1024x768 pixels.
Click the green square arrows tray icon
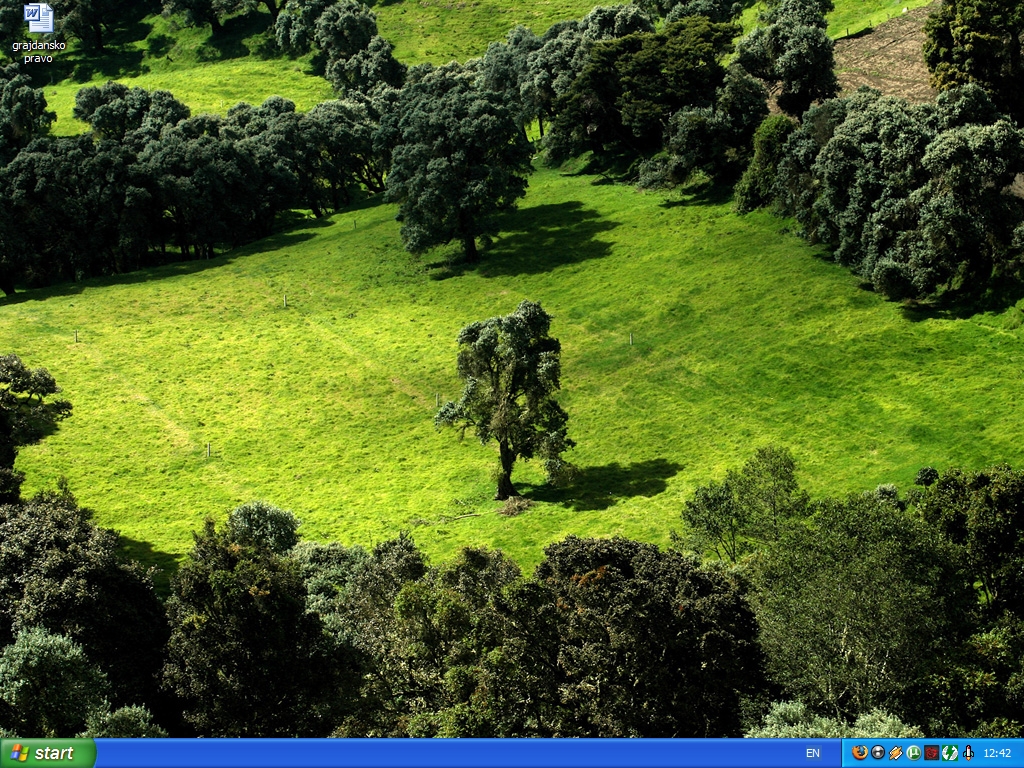[950, 753]
